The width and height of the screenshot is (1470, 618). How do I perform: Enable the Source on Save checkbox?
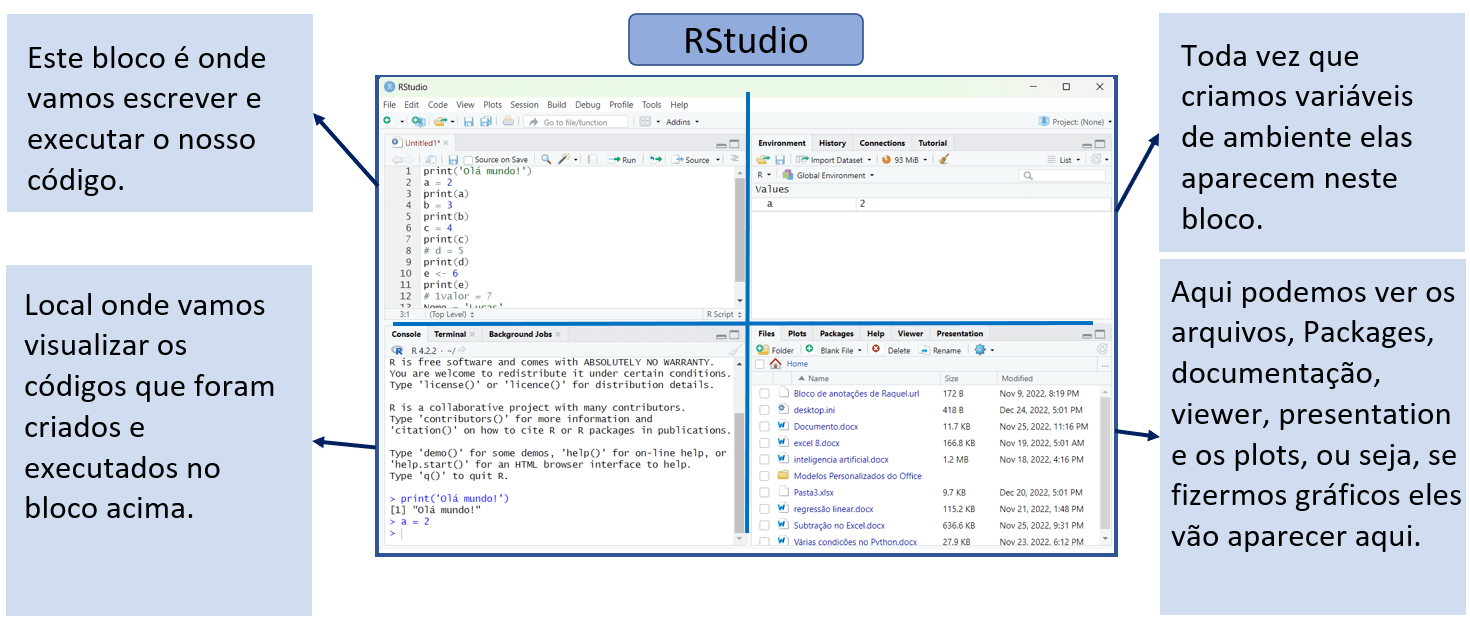coord(467,158)
